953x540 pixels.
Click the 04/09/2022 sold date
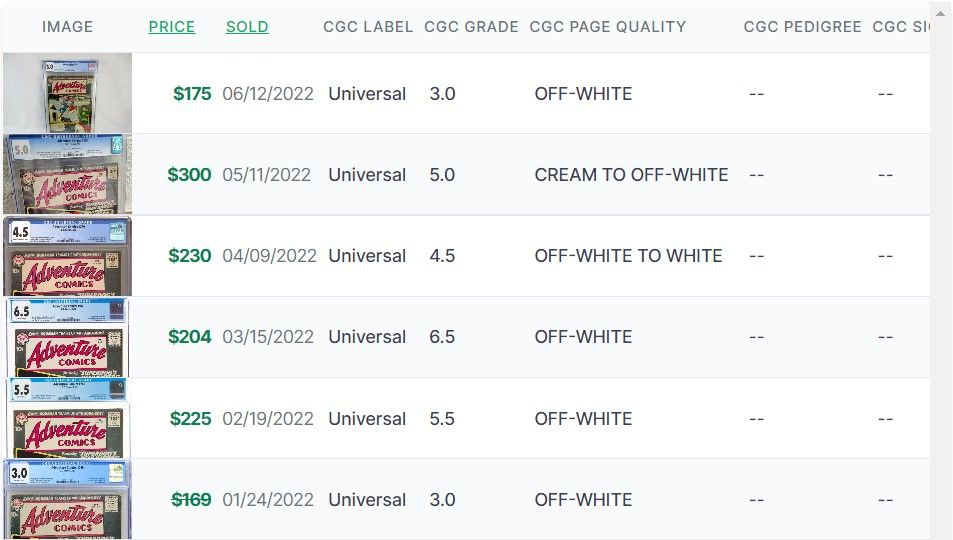pyautogui.click(x=269, y=255)
